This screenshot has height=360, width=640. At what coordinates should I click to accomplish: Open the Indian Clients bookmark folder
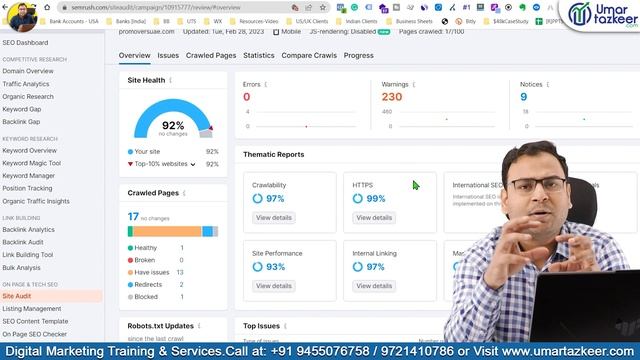[357, 21]
